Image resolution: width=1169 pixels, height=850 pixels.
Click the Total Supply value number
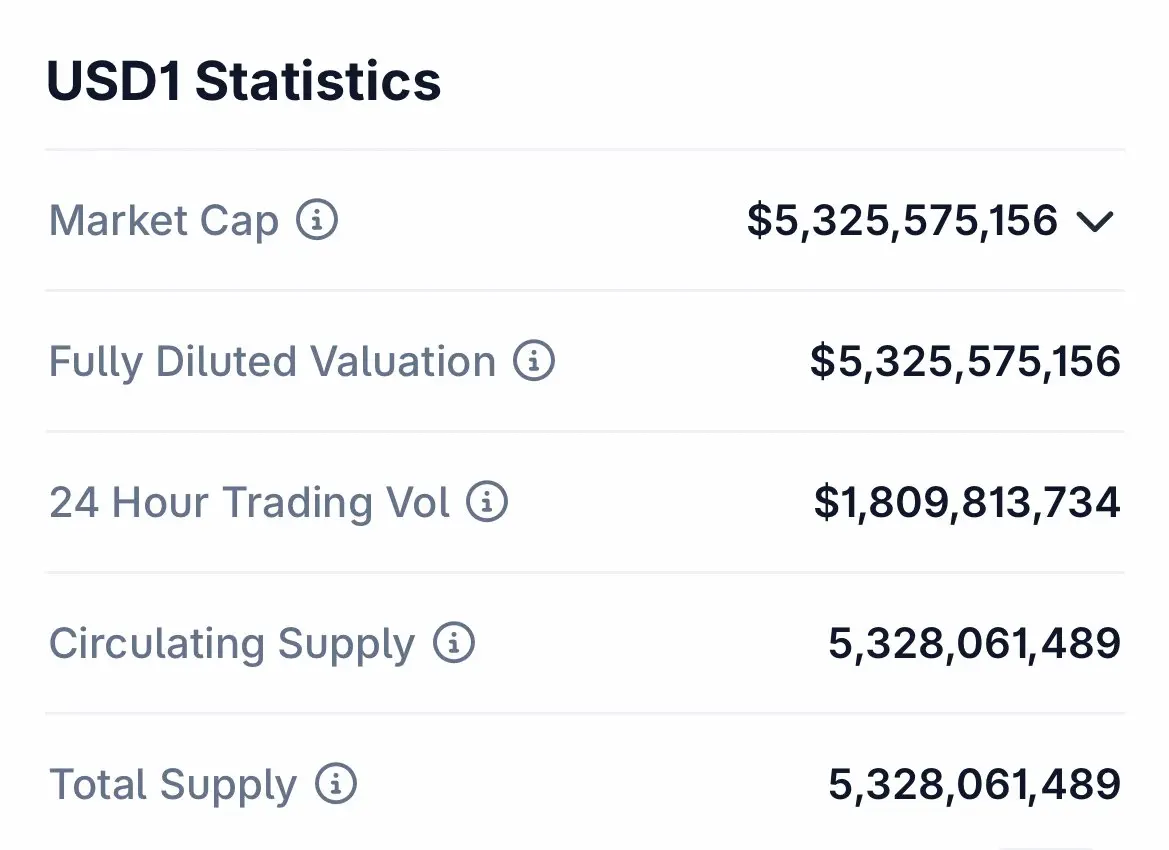974,785
